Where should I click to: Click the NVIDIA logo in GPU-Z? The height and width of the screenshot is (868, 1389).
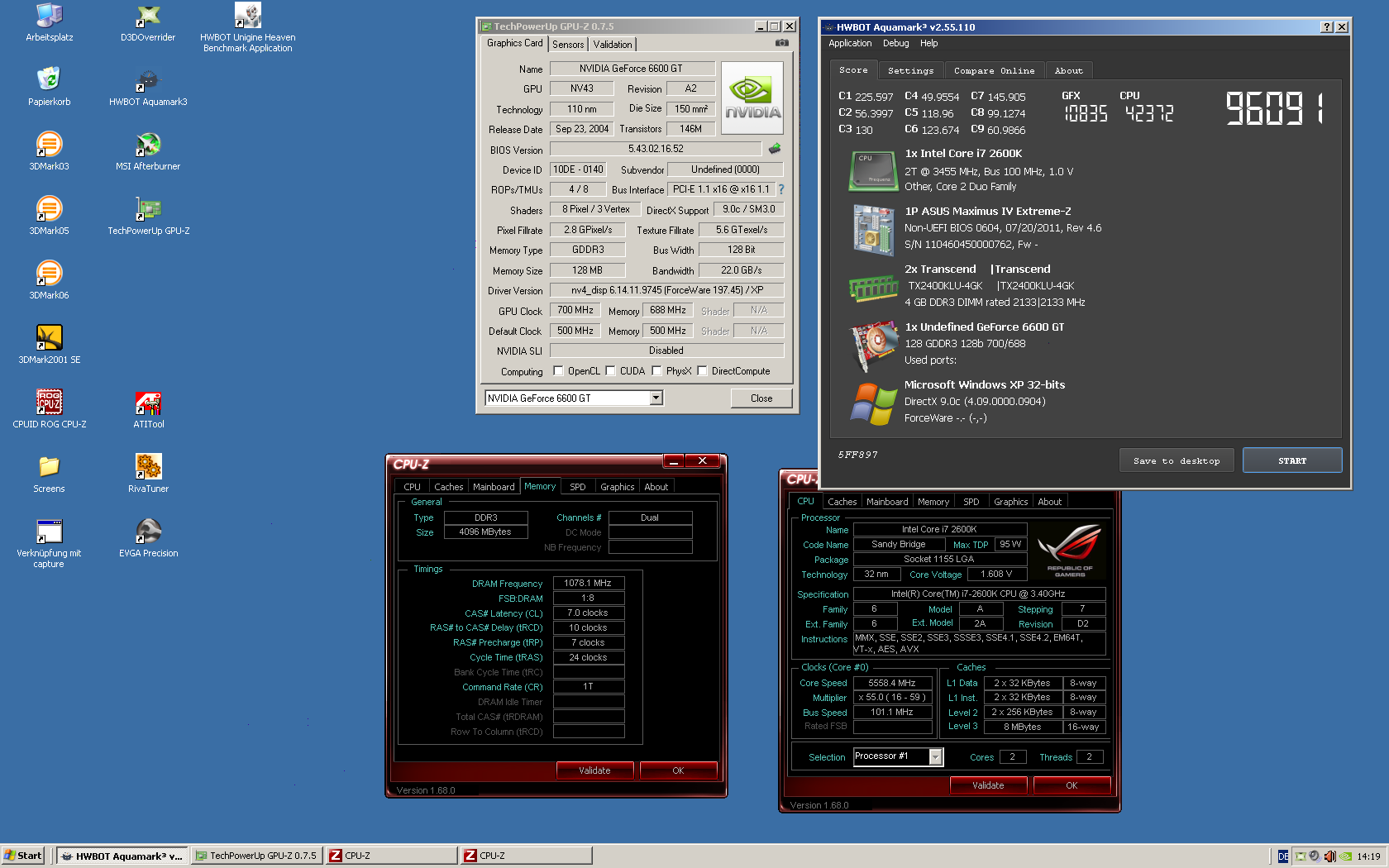coord(752,99)
